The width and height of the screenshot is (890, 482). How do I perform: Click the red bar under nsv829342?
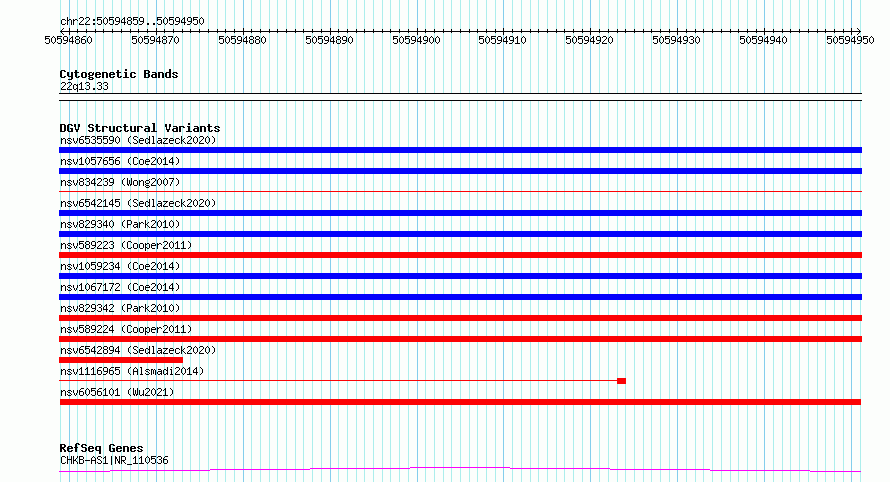(460, 318)
